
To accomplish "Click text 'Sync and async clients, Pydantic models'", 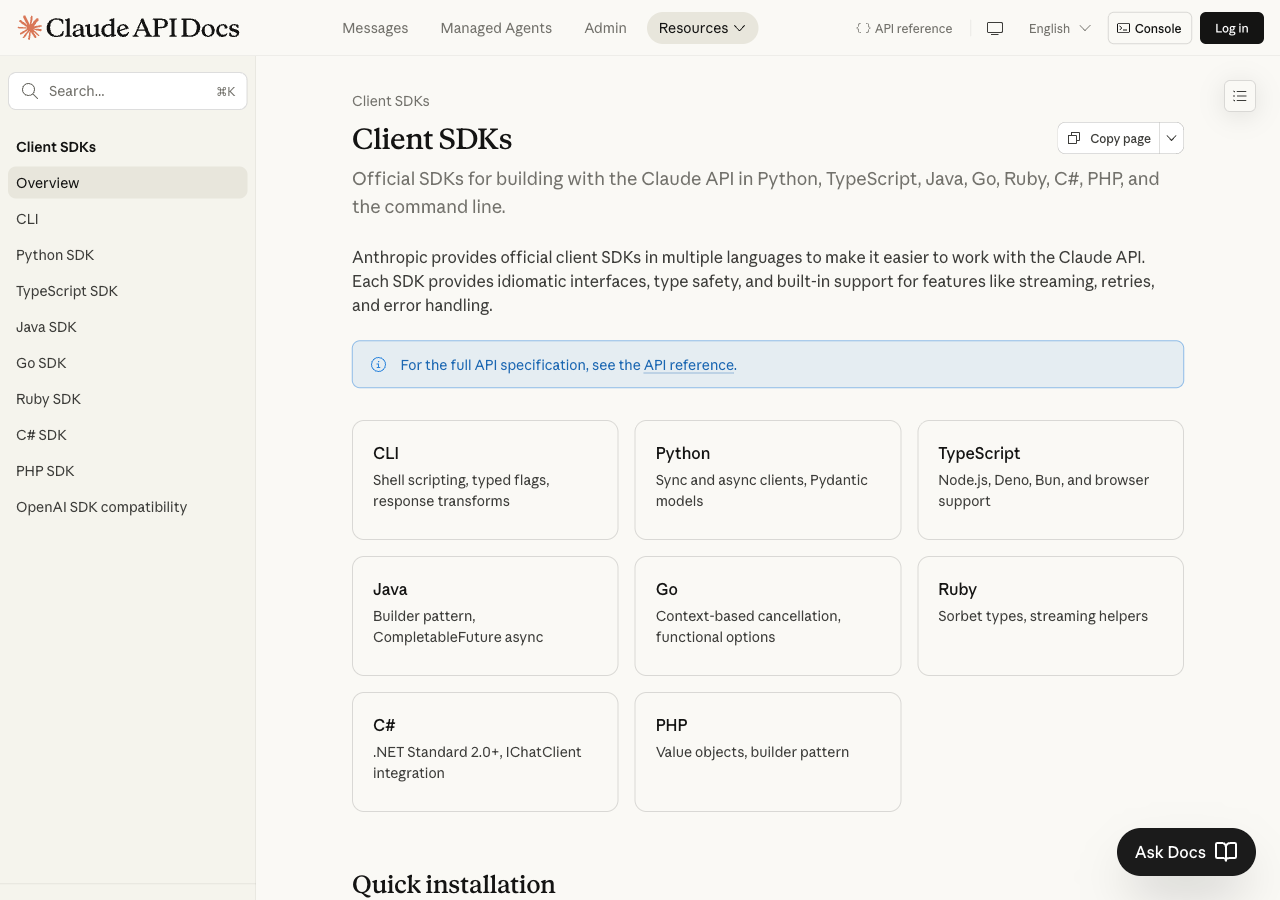I will 762,491.
